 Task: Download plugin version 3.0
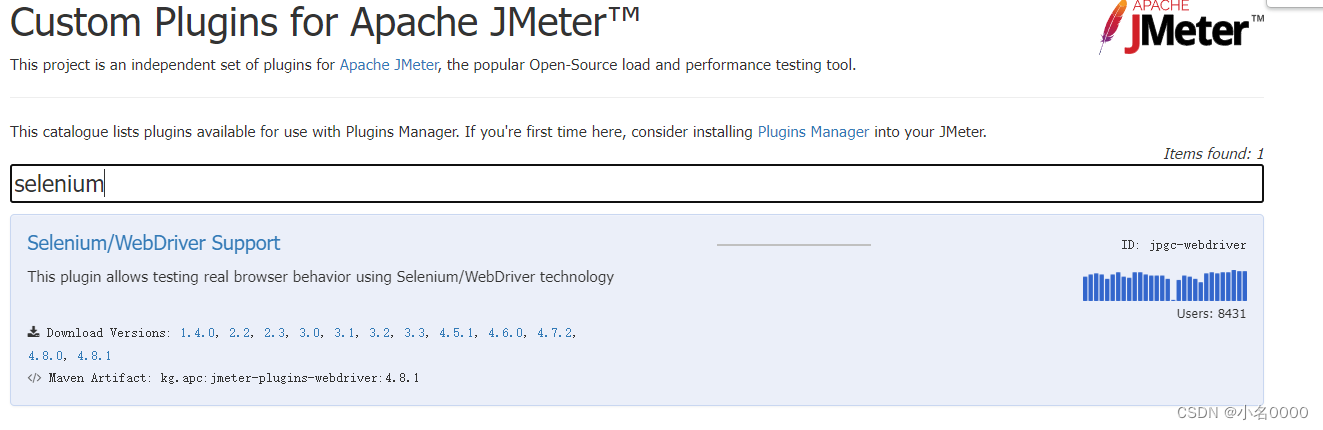[x=311, y=333]
